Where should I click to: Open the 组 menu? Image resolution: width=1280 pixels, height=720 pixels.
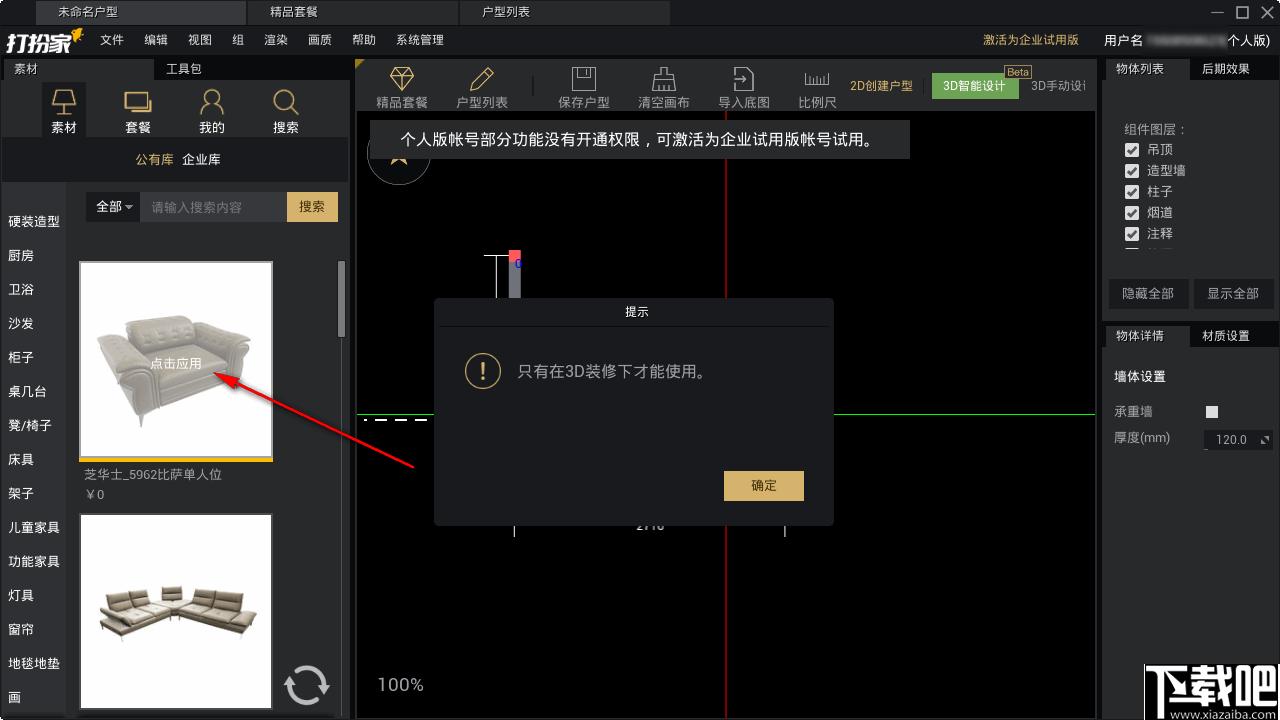tap(238, 40)
